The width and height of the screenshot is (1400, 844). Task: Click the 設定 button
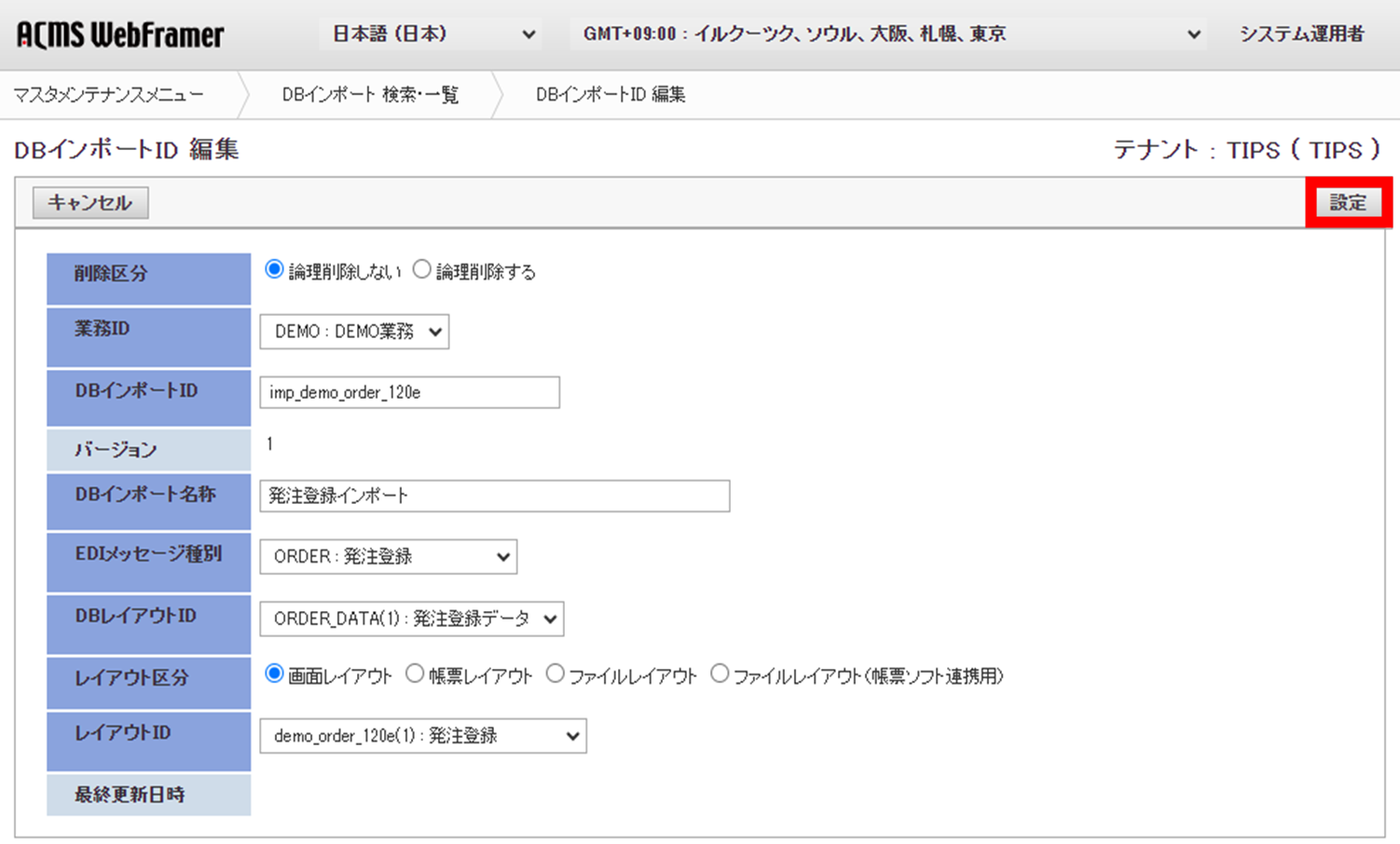pyautogui.click(x=1348, y=202)
